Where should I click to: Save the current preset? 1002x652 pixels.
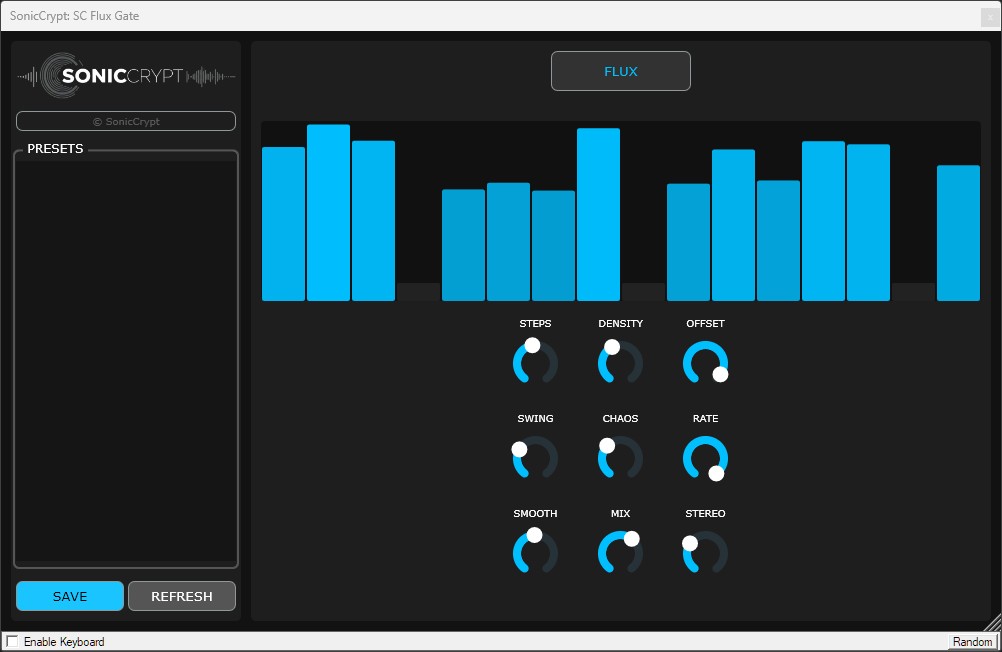pos(69,595)
